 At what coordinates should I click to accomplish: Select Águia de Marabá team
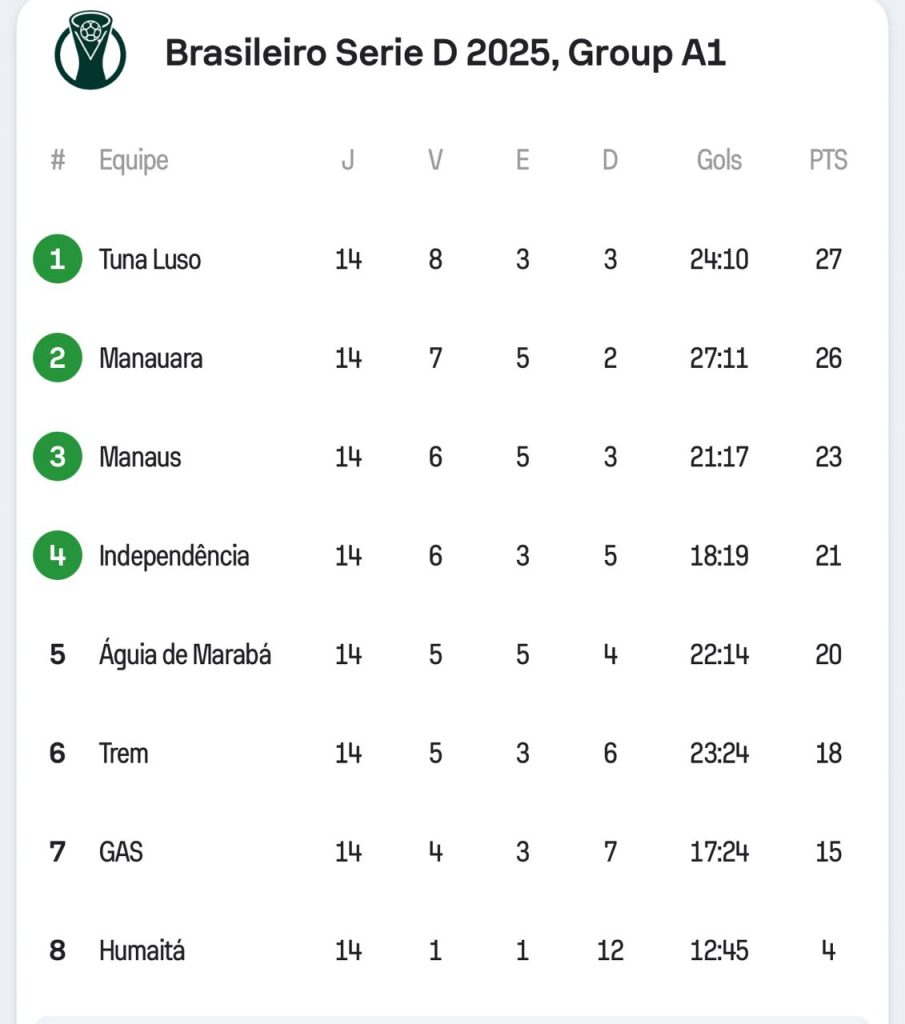tap(185, 655)
